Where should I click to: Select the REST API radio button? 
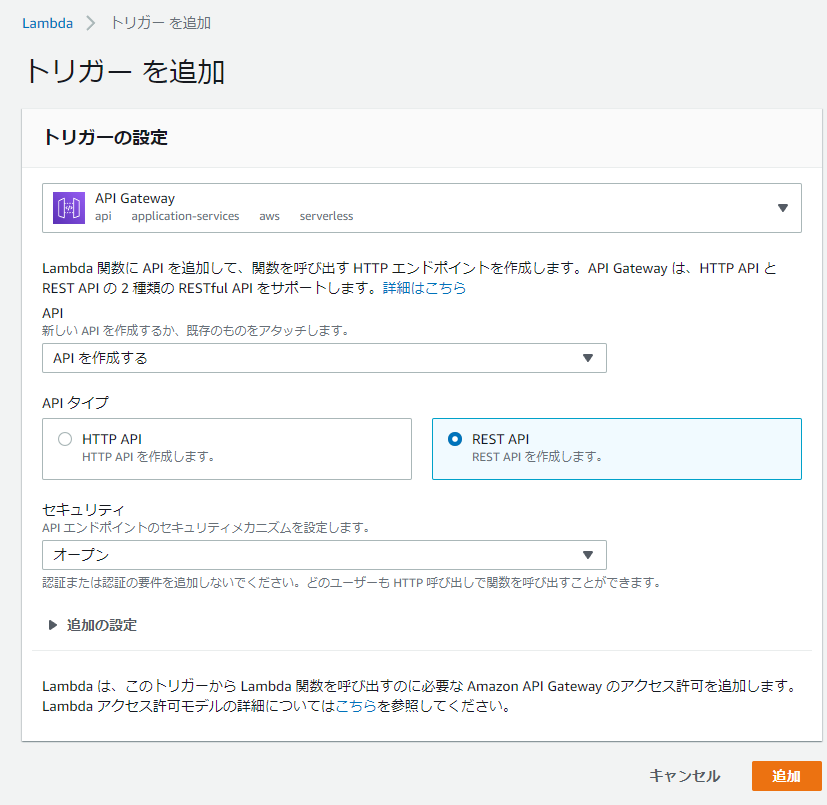pos(454,438)
